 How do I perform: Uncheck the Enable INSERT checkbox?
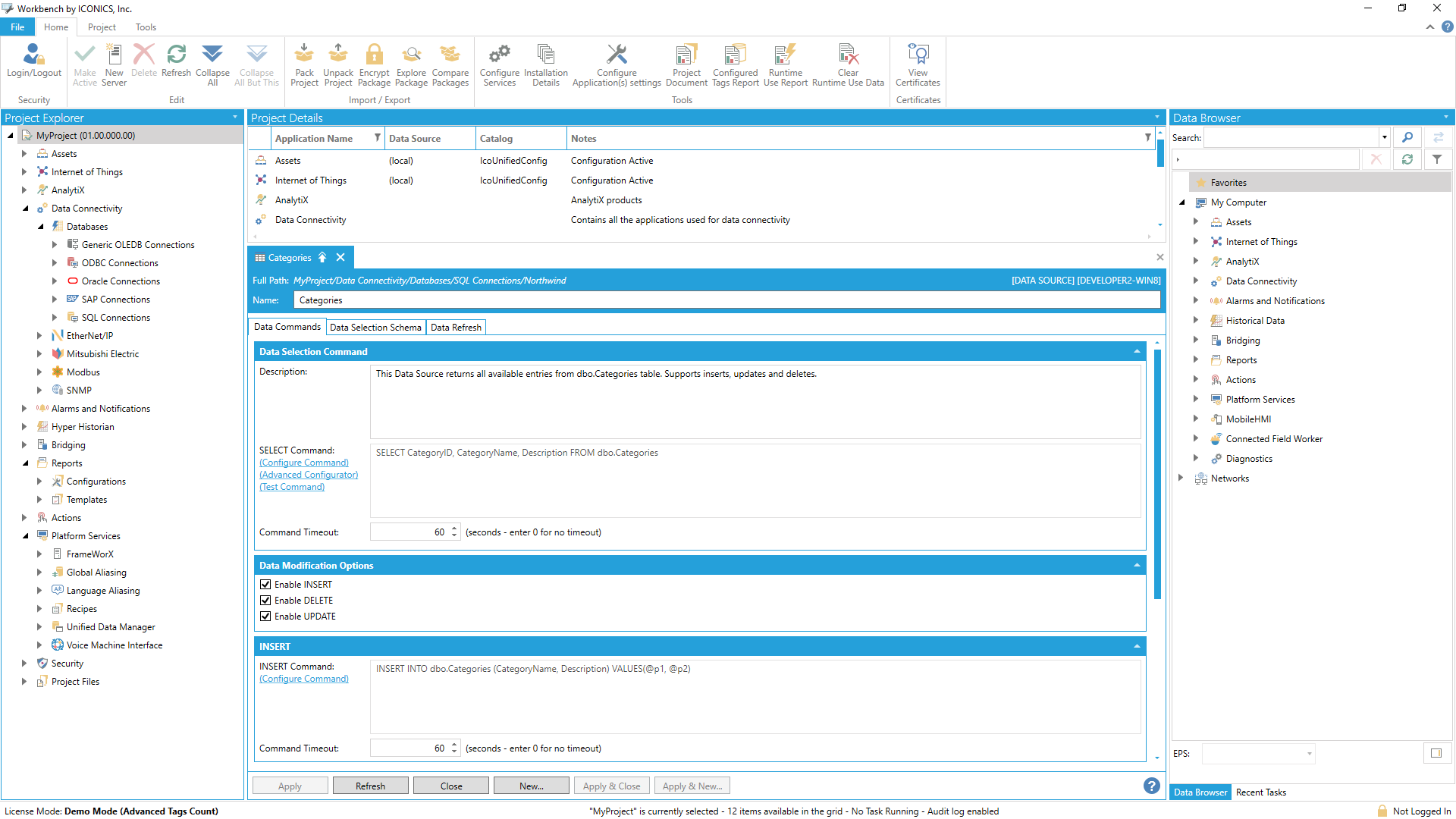tap(265, 585)
